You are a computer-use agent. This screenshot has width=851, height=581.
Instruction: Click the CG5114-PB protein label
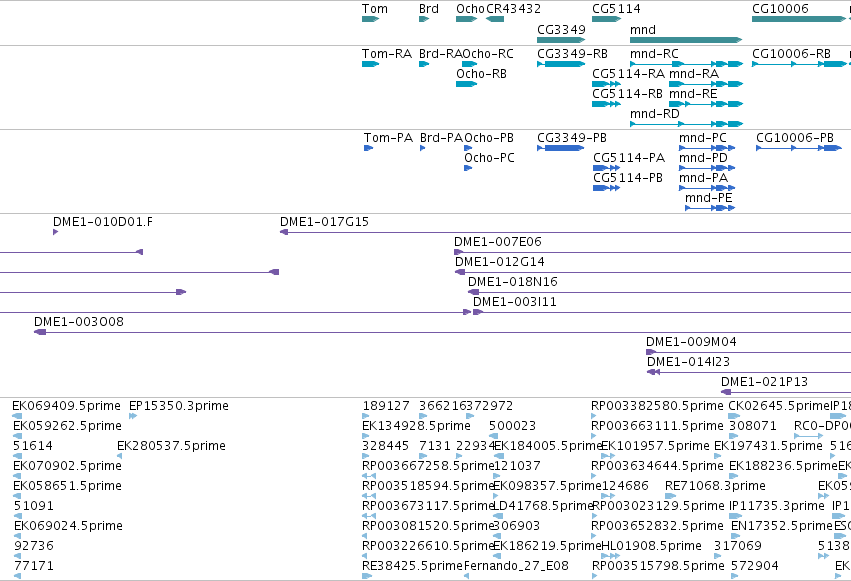click(x=628, y=178)
